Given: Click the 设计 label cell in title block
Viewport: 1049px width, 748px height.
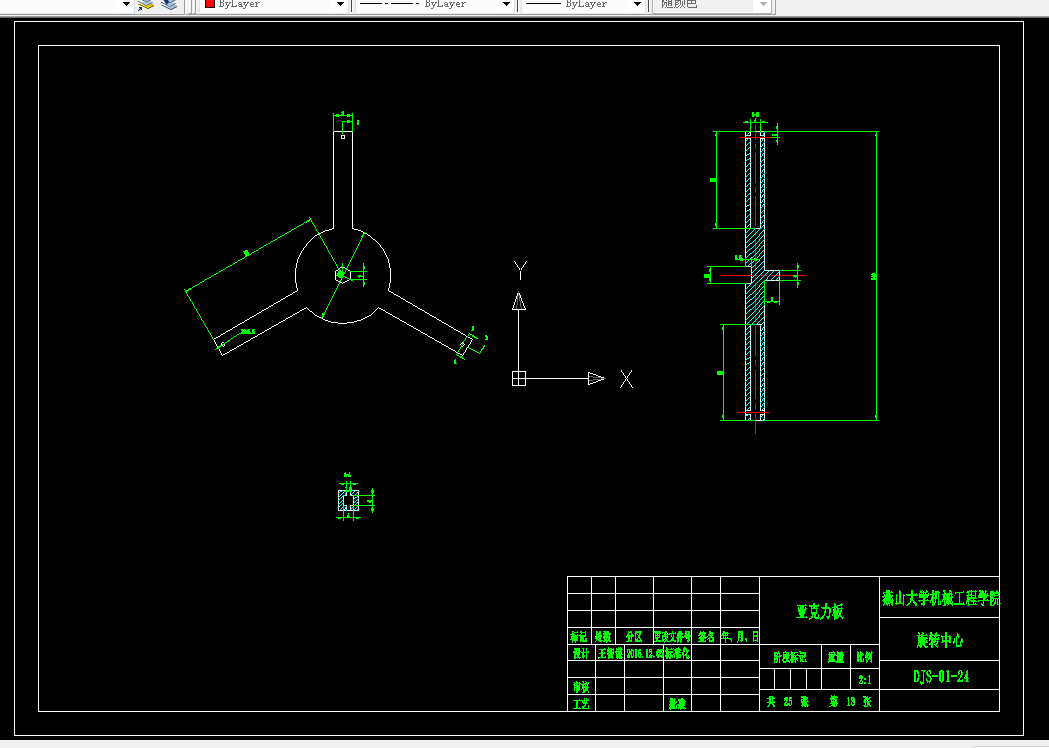Looking at the screenshot, I should coord(581,653).
